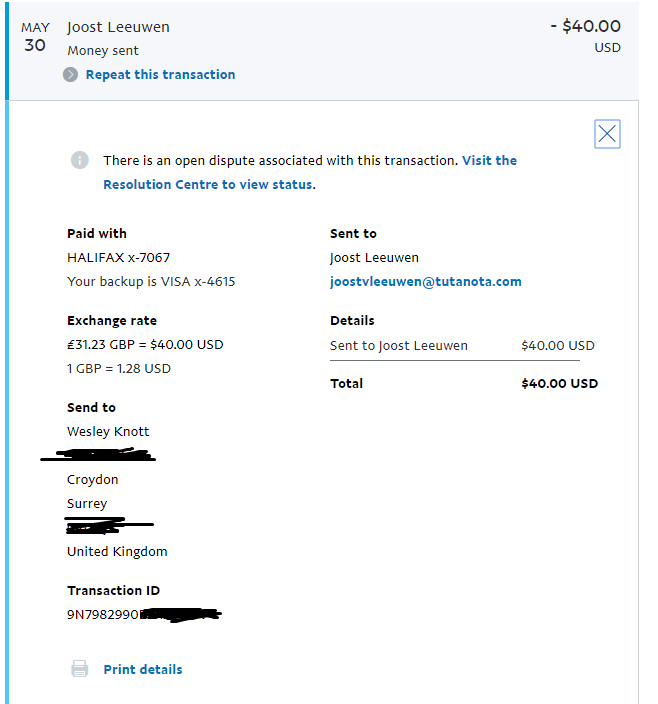Click the £31.23 GBP exchange rate line
The image size is (658, 704).
145,345
